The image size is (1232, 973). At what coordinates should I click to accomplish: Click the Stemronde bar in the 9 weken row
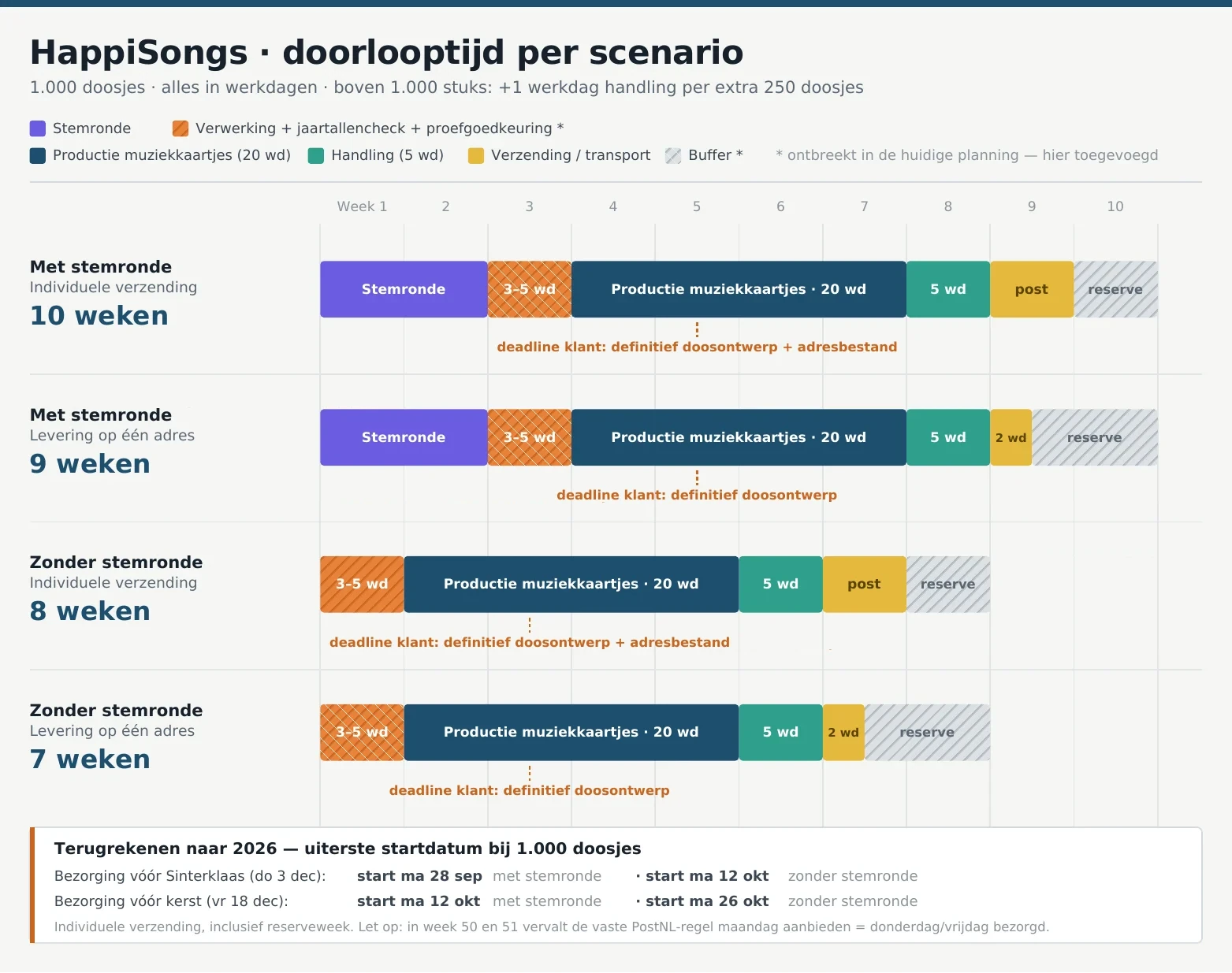[x=404, y=437]
